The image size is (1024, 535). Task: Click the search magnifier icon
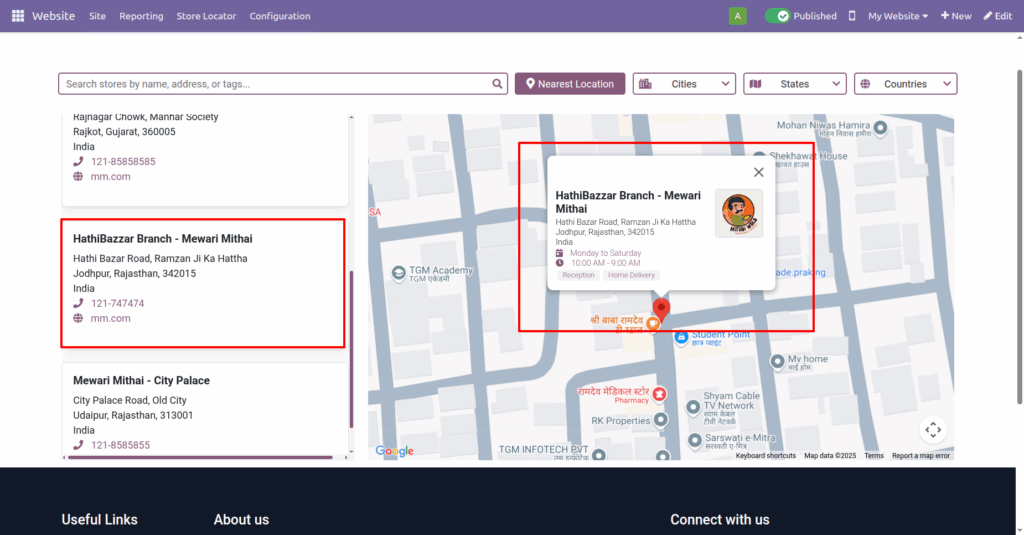point(497,84)
